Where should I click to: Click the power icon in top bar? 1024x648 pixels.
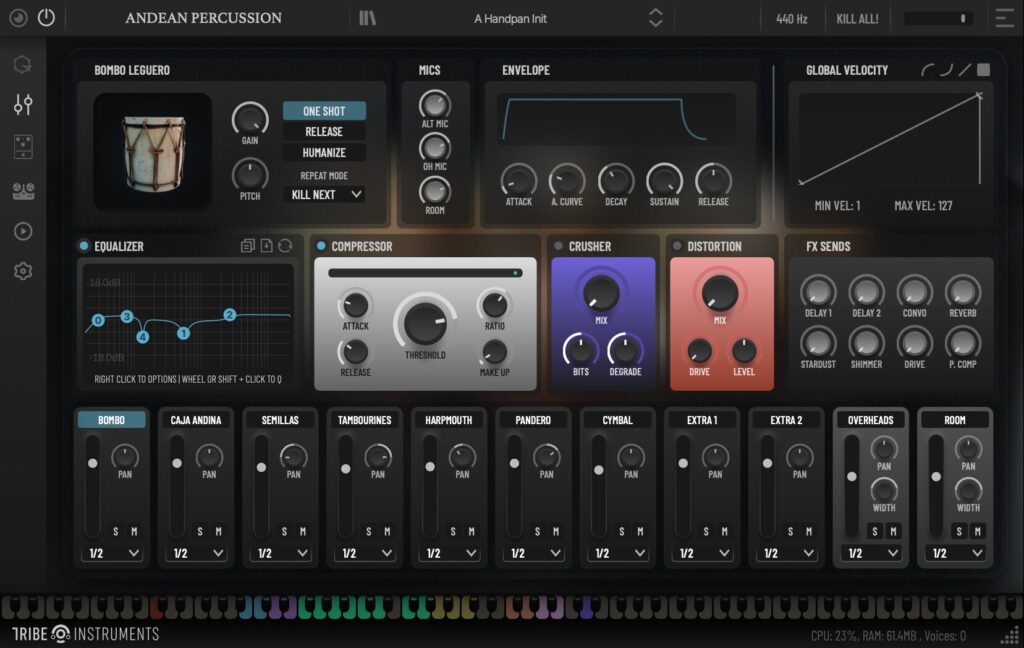click(46, 17)
